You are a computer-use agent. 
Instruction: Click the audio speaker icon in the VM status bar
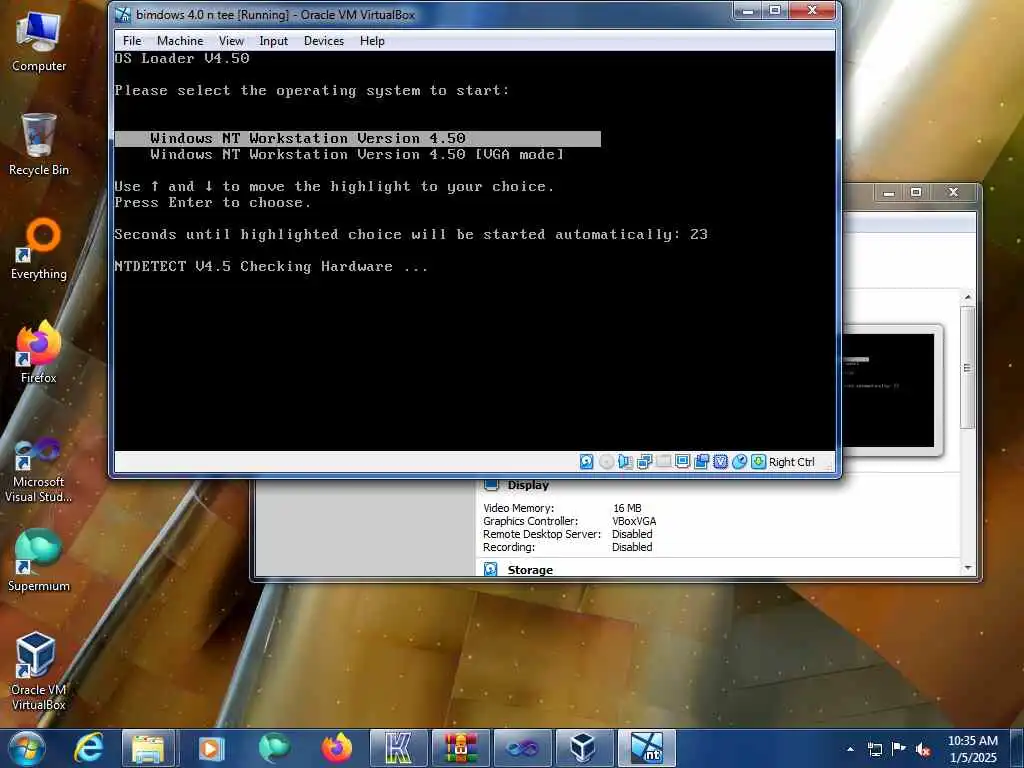tap(625, 462)
